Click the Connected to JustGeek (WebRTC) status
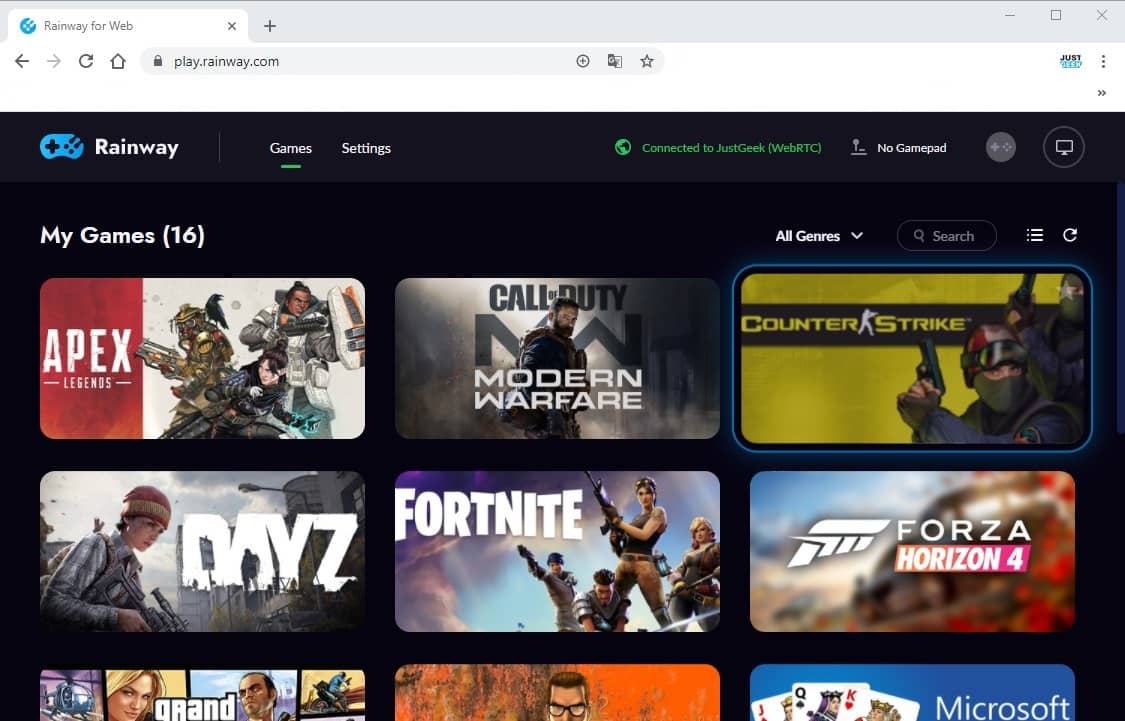The width and height of the screenshot is (1125, 721). (731, 148)
